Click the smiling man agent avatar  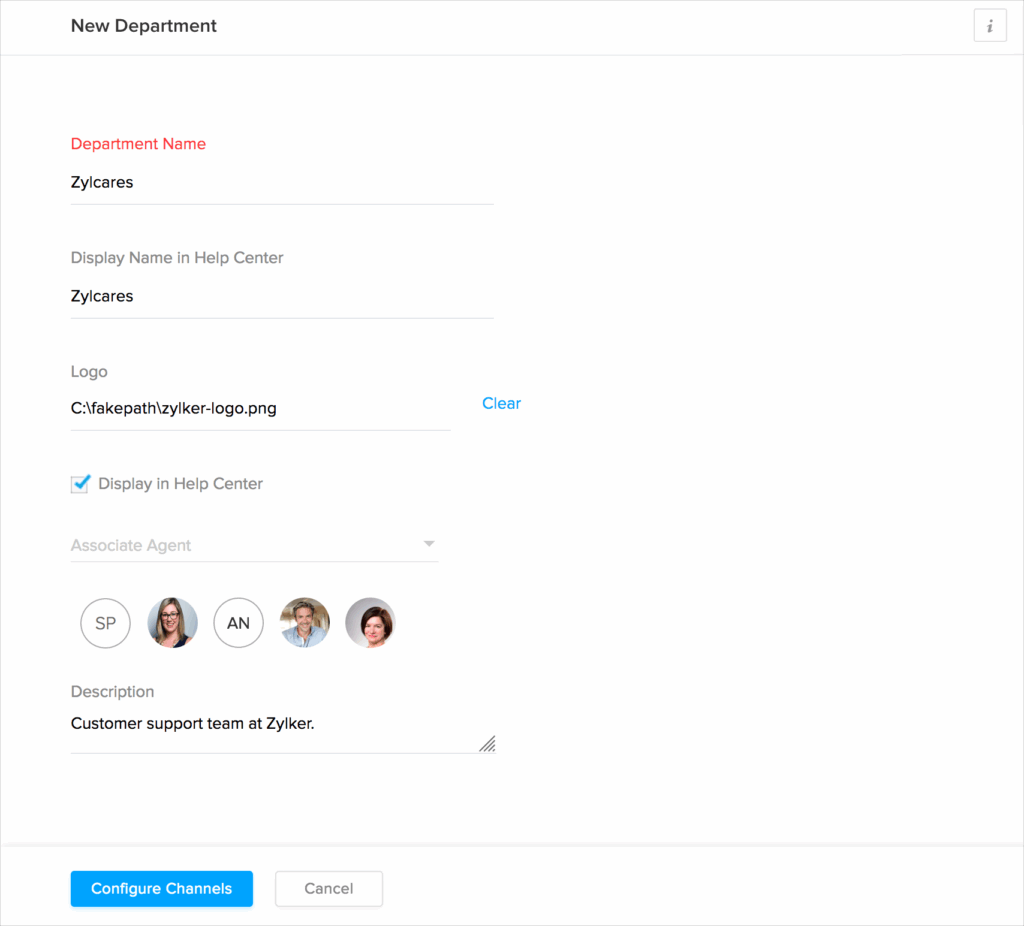[305, 623]
